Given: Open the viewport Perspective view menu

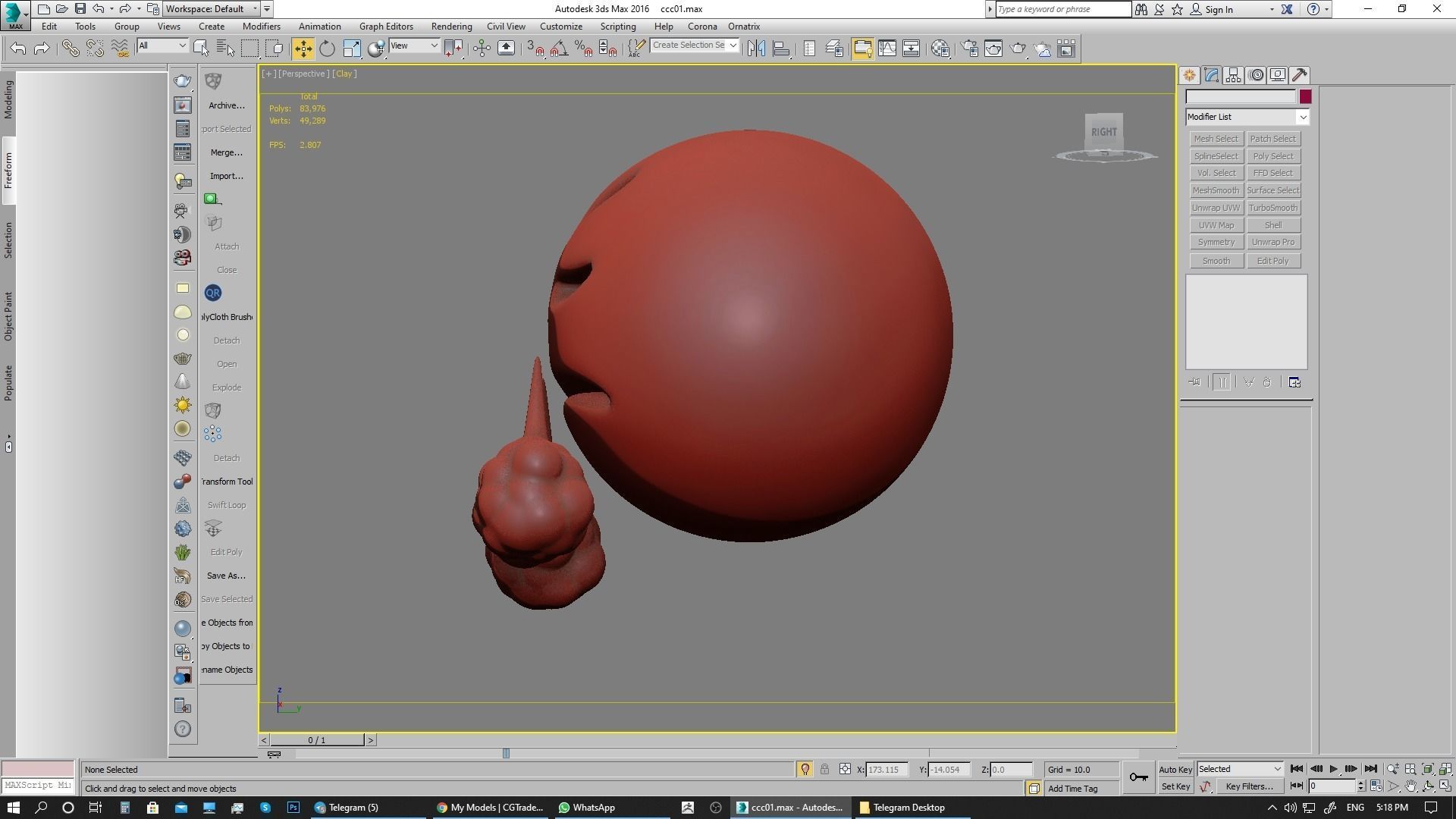Looking at the screenshot, I should (303, 74).
